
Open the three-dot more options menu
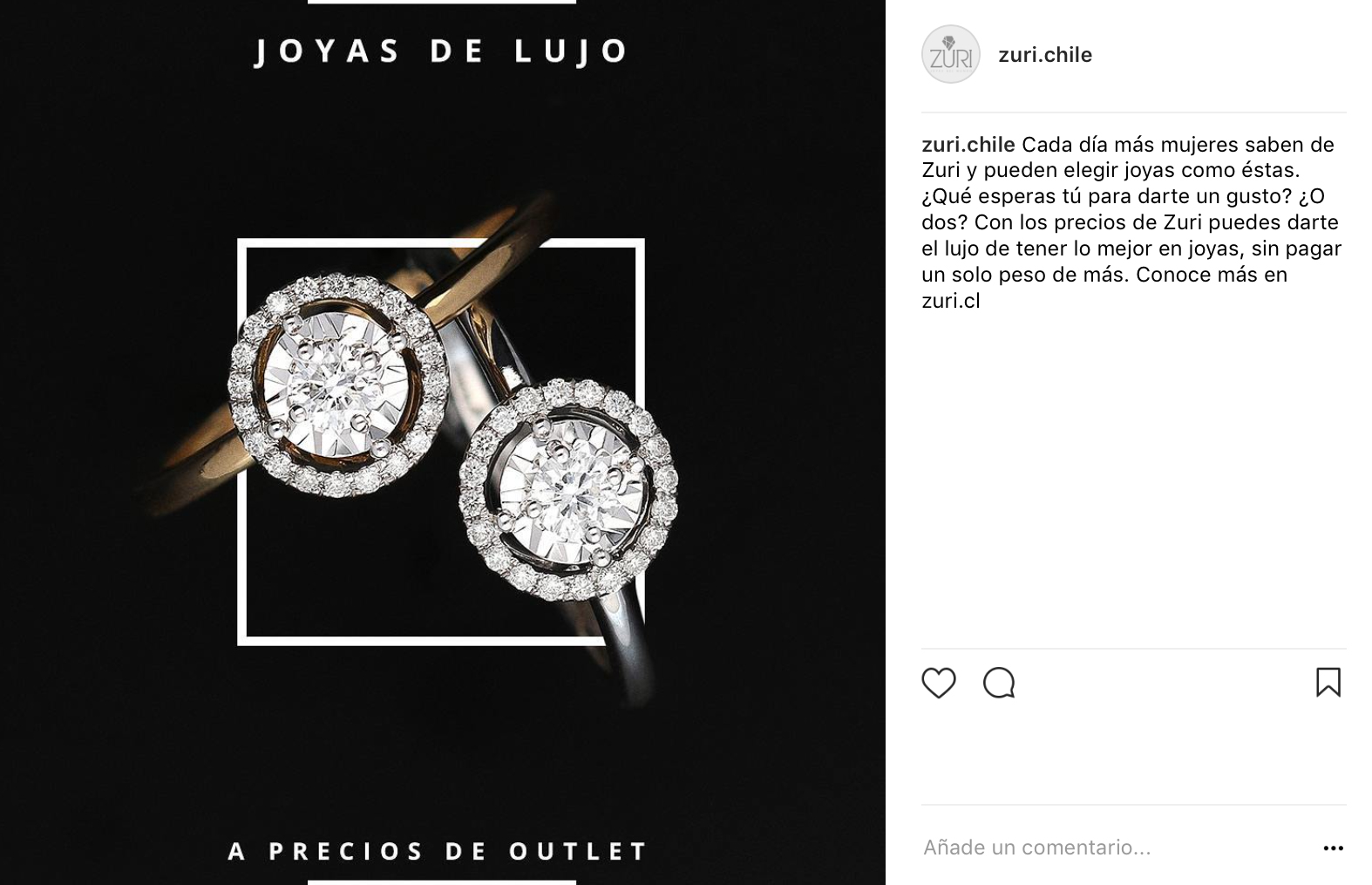pos(1333,848)
